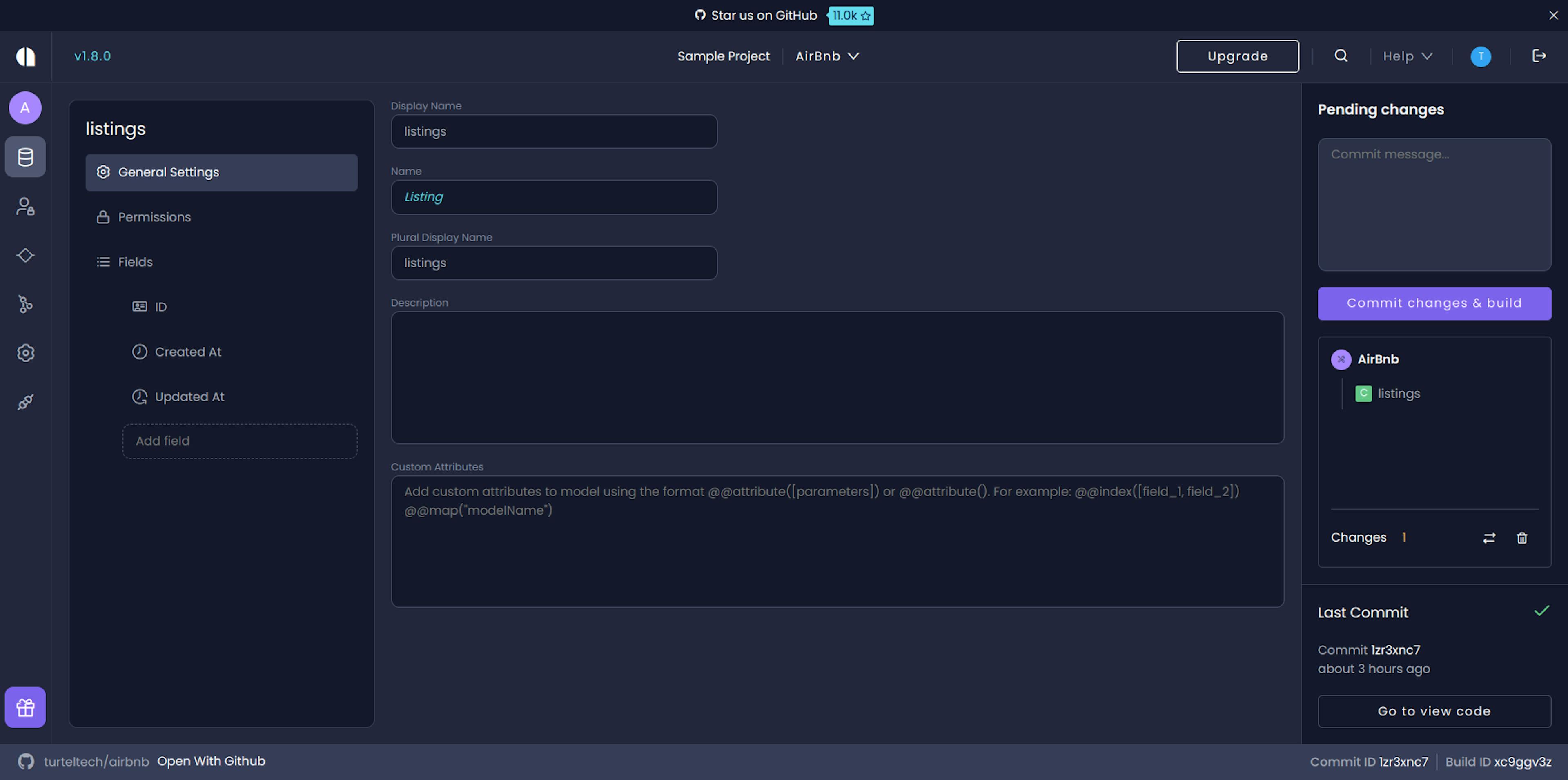
Task: Click the Description text area
Action: 837,377
